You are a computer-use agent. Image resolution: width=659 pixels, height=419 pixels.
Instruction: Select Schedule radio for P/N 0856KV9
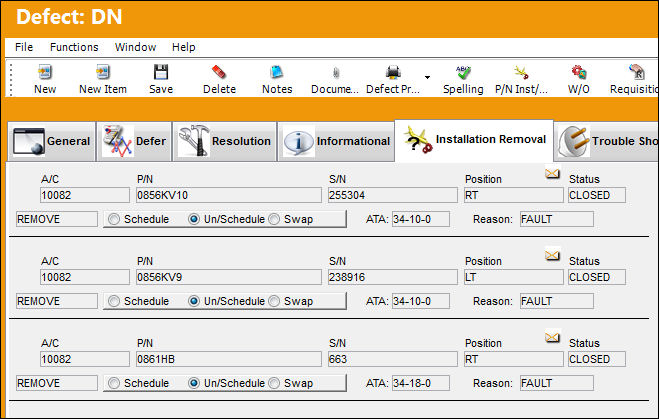coord(114,301)
